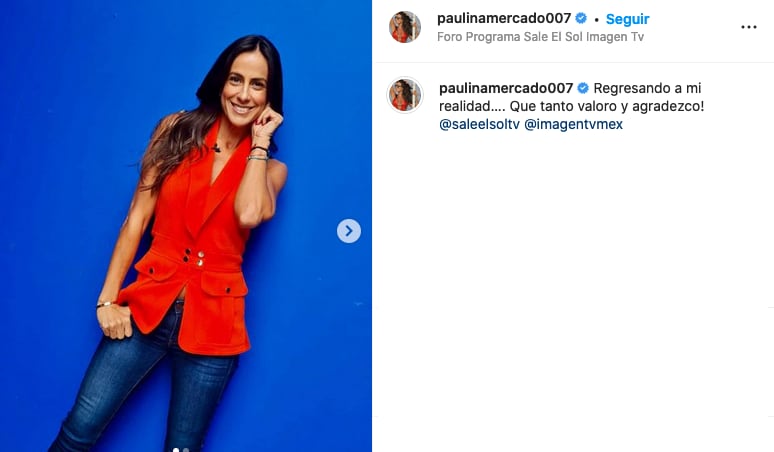Visit the @saleelsoltv mention
Viewport: 774px width, 452px height.
[x=479, y=124]
